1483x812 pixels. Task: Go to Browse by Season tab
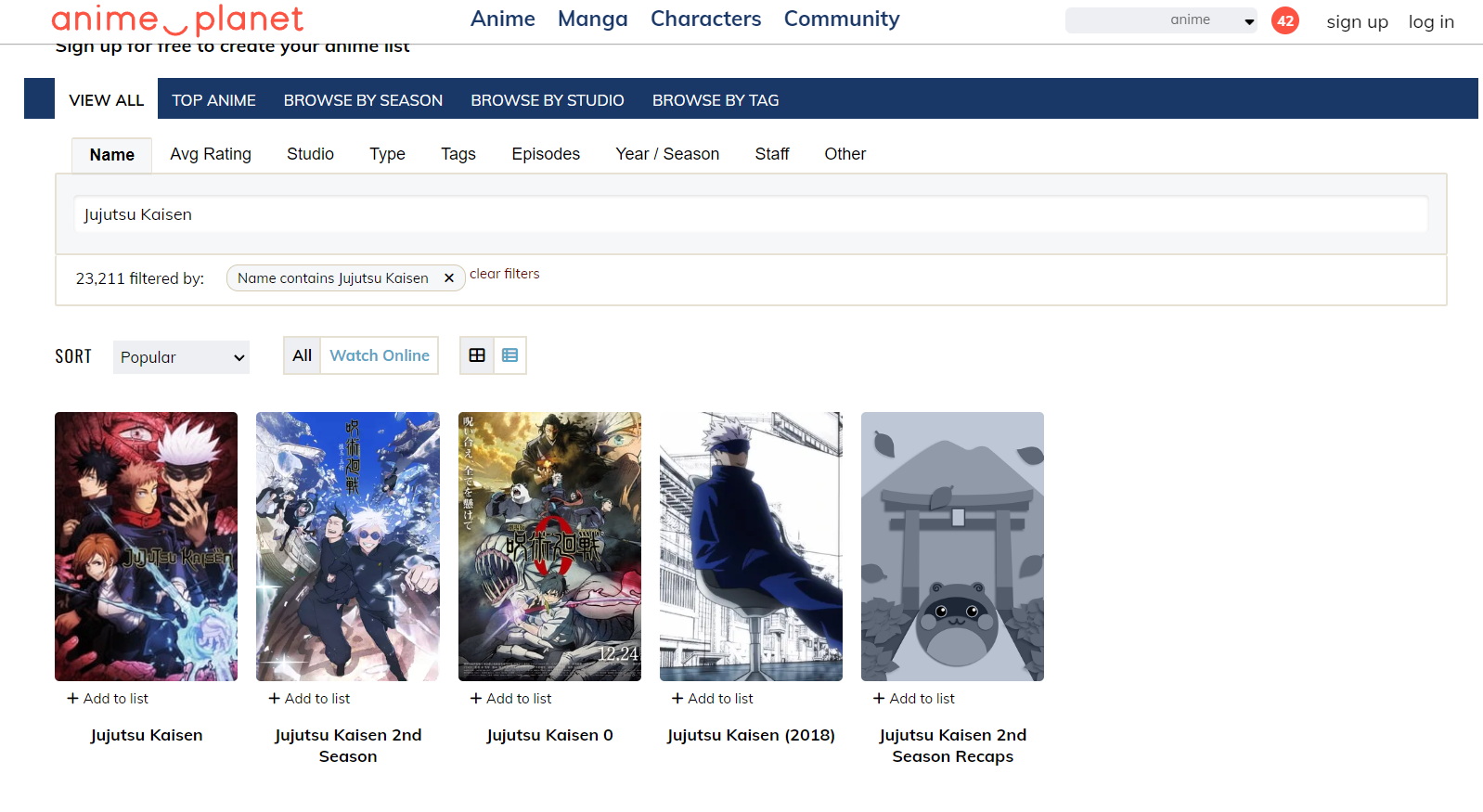coord(363,100)
